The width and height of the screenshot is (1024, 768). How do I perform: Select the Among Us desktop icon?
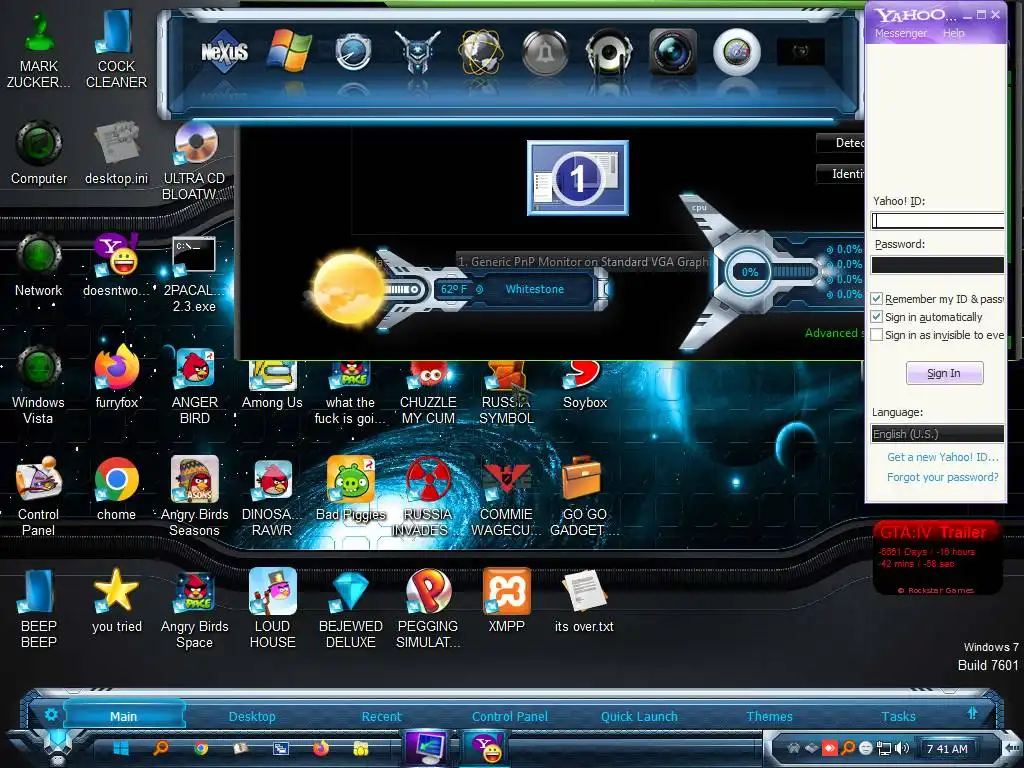coord(272,385)
